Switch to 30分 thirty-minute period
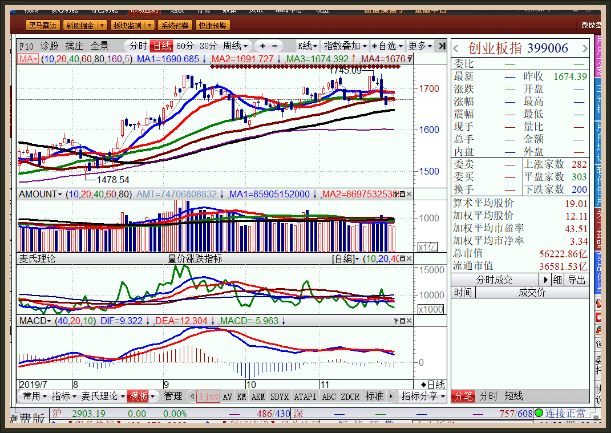Viewport: 611px width, 433px height. (208, 46)
